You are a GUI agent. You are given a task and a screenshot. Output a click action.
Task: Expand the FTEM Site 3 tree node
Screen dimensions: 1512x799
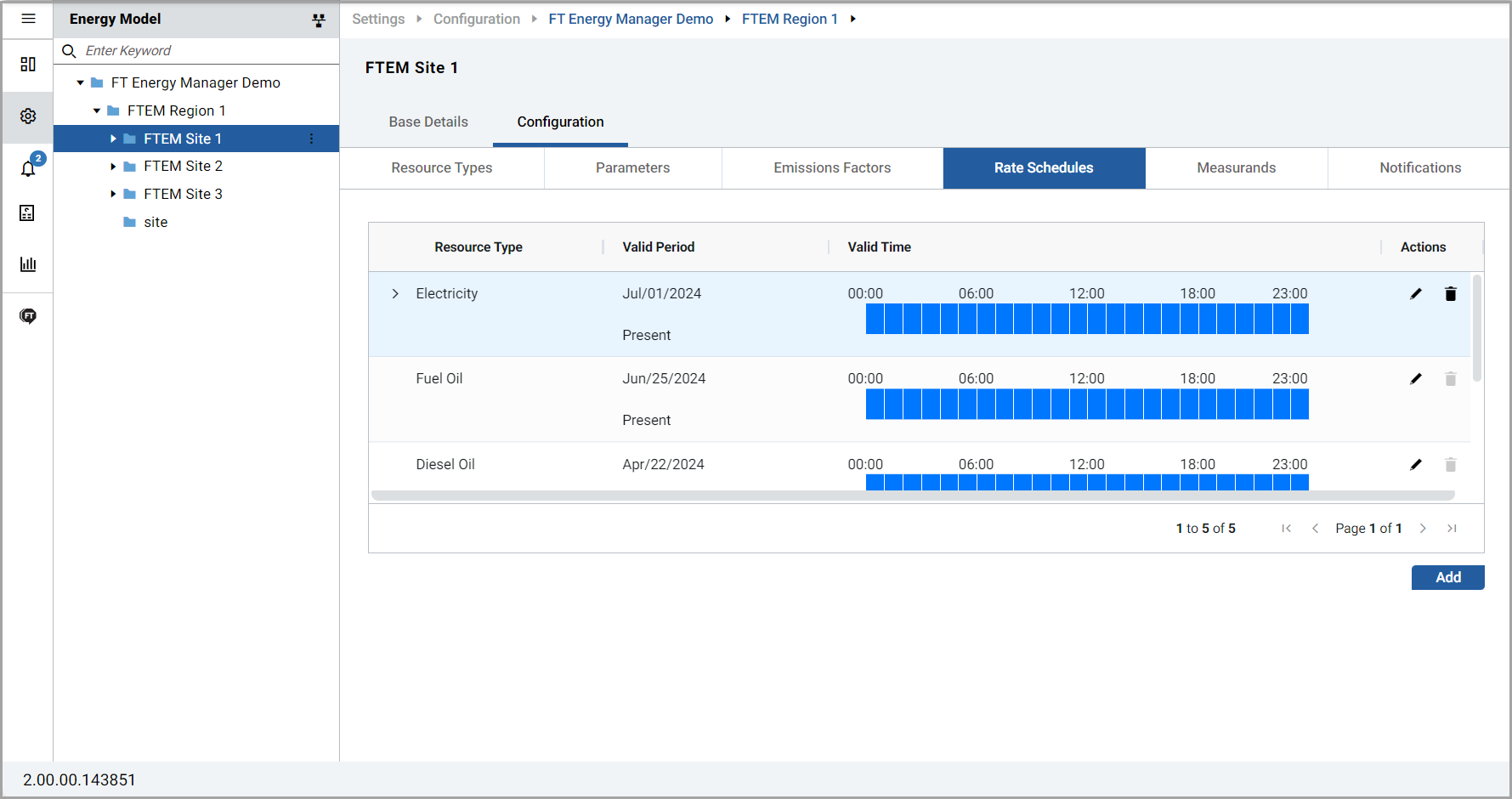[113, 195]
